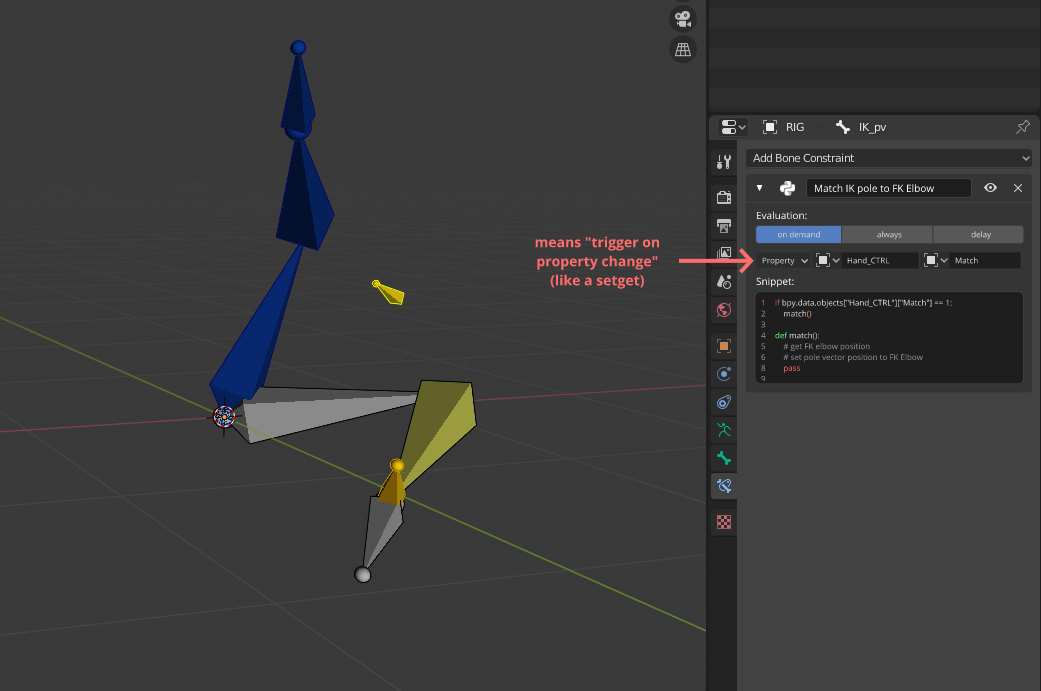This screenshot has height=691, width=1041.
Task: Click the RIG breadcrumb label
Action: 795,127
